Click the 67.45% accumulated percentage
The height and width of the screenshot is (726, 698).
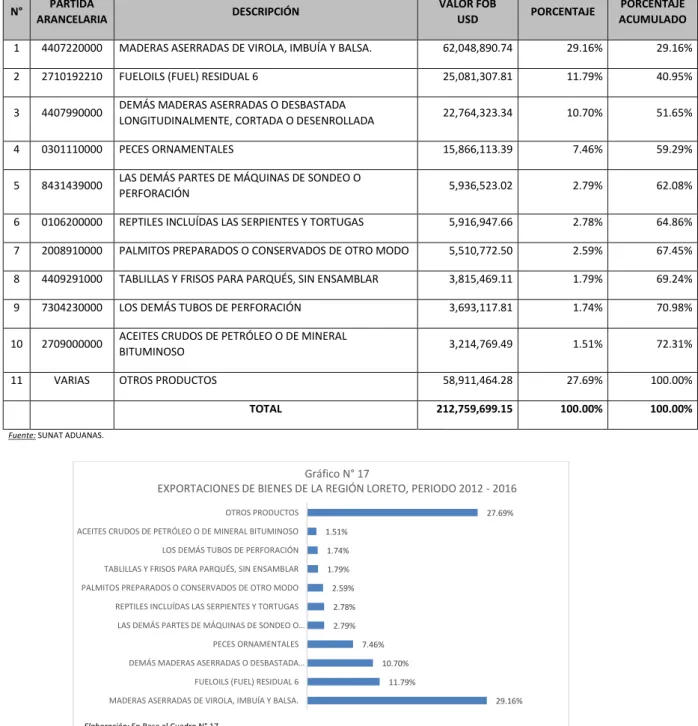[674, 251]
